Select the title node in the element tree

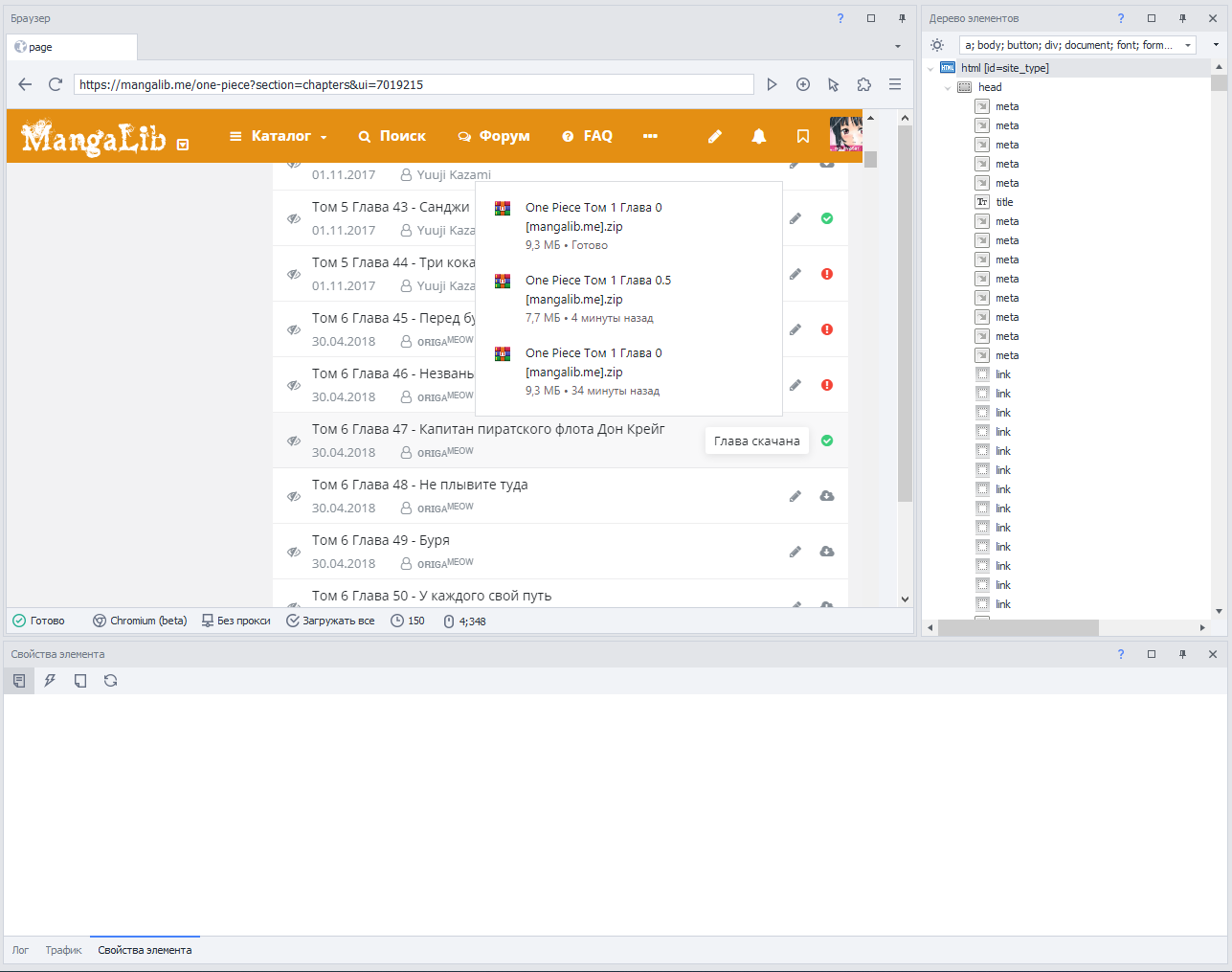click(1004, 202)
